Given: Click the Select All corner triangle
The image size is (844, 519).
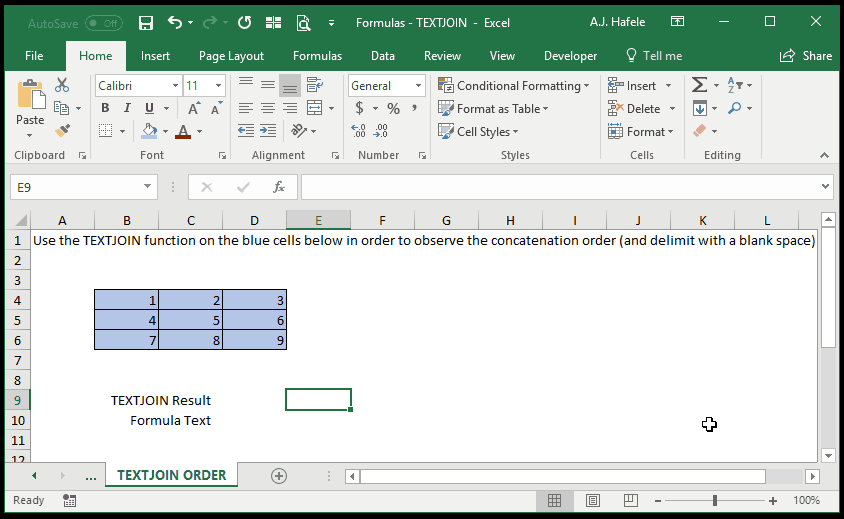Looking at the screenshot, I should point(21,220).
